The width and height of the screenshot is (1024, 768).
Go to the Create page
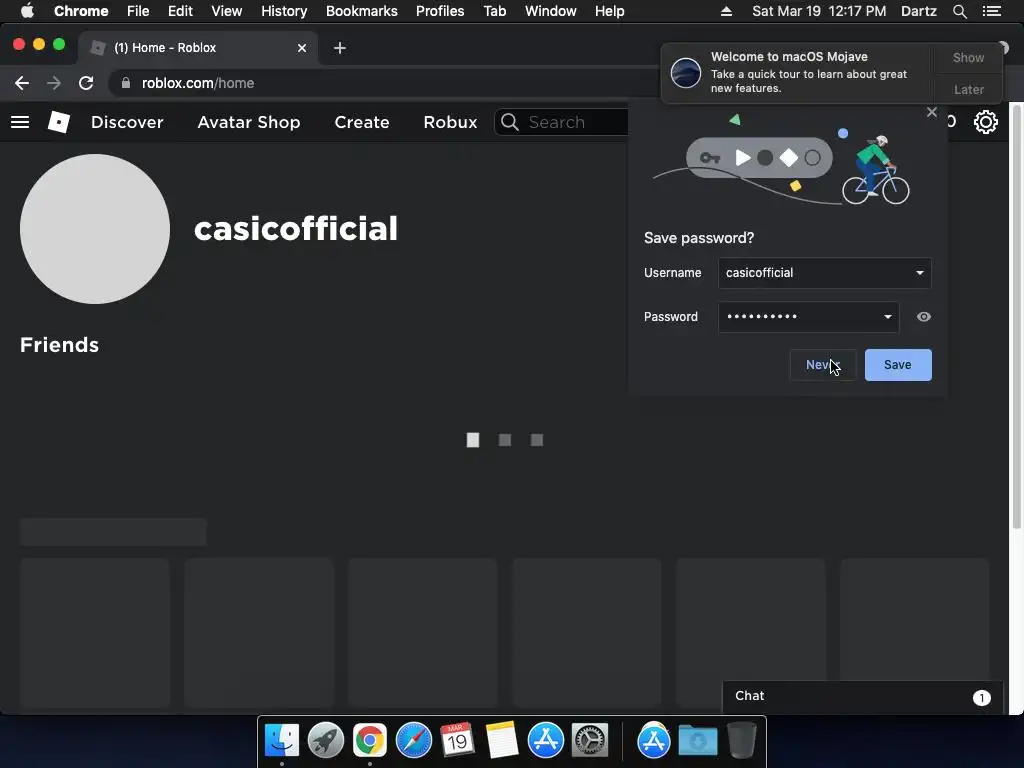coord(362,122)
